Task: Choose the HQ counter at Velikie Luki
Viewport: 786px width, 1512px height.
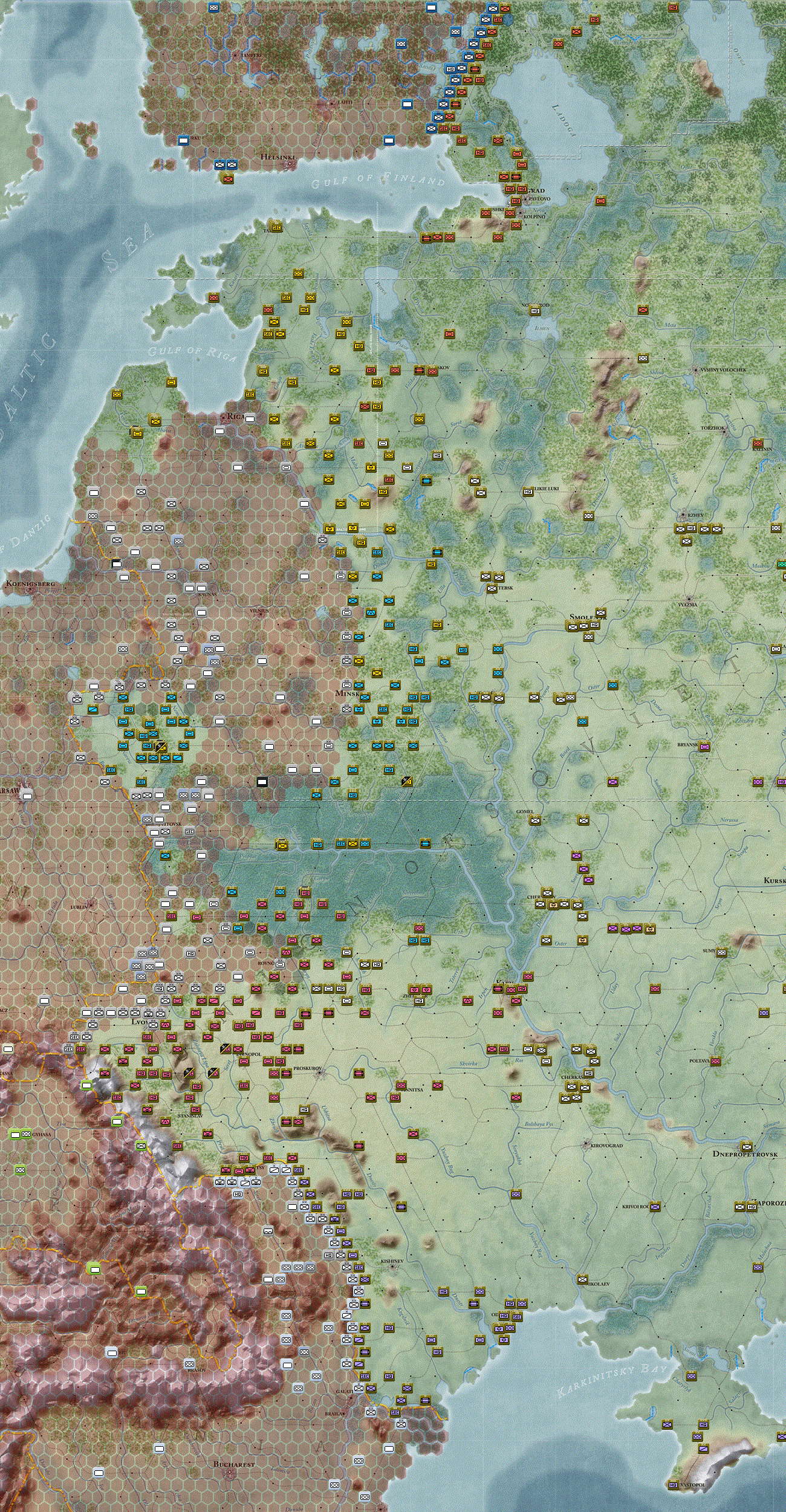Action: pyautogui.click(x=528, y=492)
